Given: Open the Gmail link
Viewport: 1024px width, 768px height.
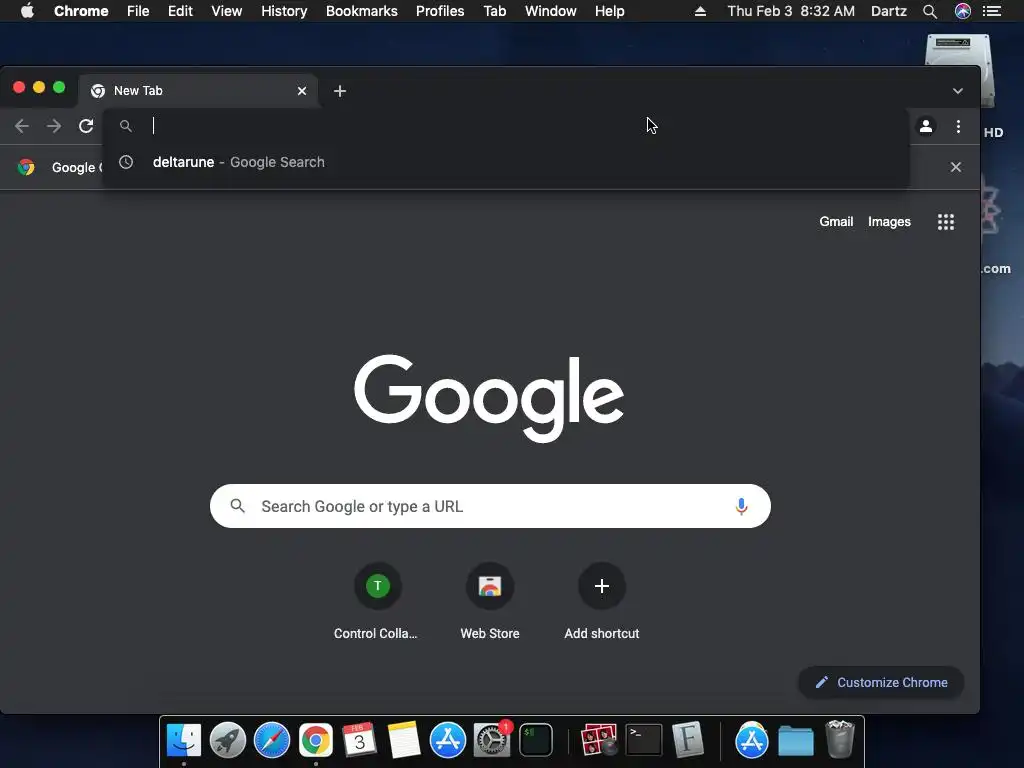Looking at the screenshot, I should (836, 222).
